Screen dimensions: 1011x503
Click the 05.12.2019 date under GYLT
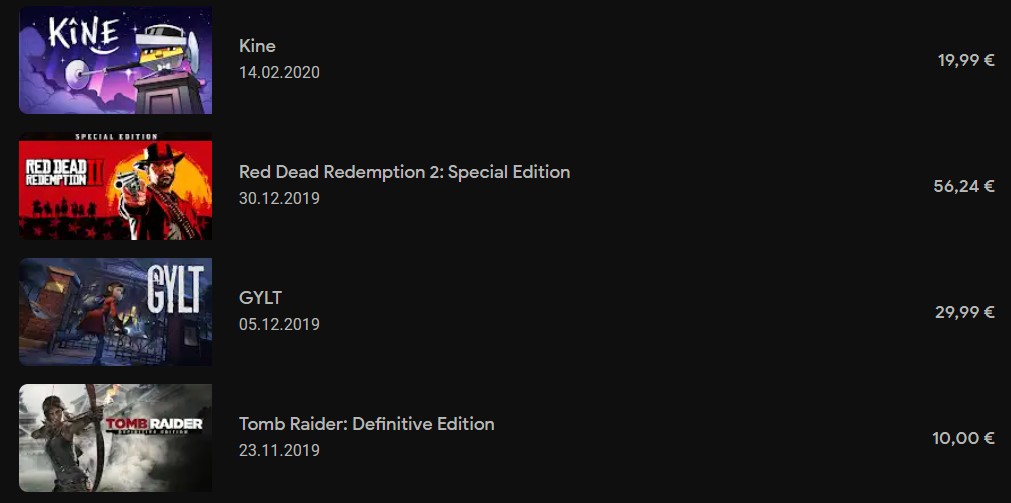coord(279,324)
